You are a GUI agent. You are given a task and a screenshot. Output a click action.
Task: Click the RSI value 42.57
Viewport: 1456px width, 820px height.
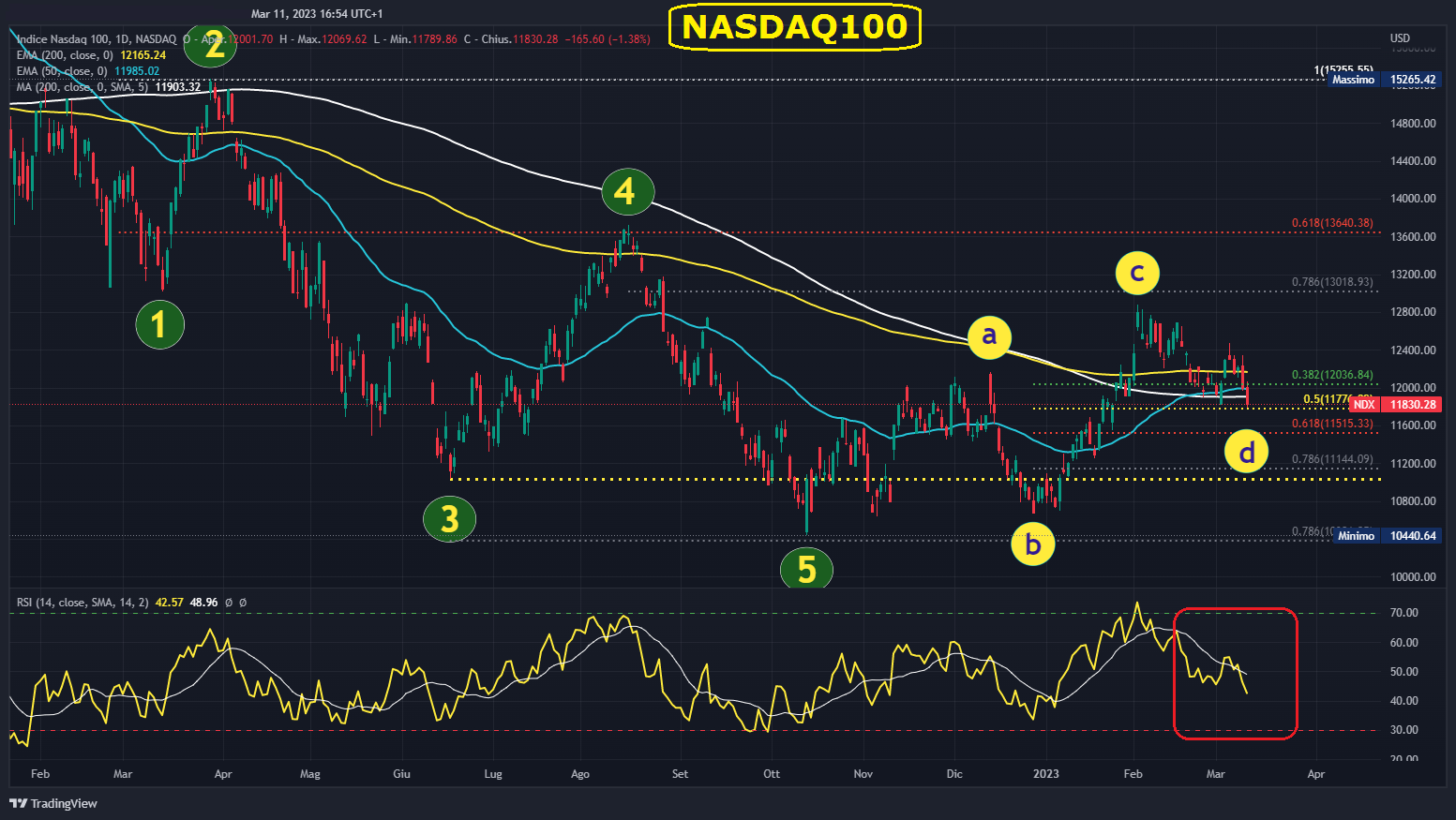[x=170, y=603]
